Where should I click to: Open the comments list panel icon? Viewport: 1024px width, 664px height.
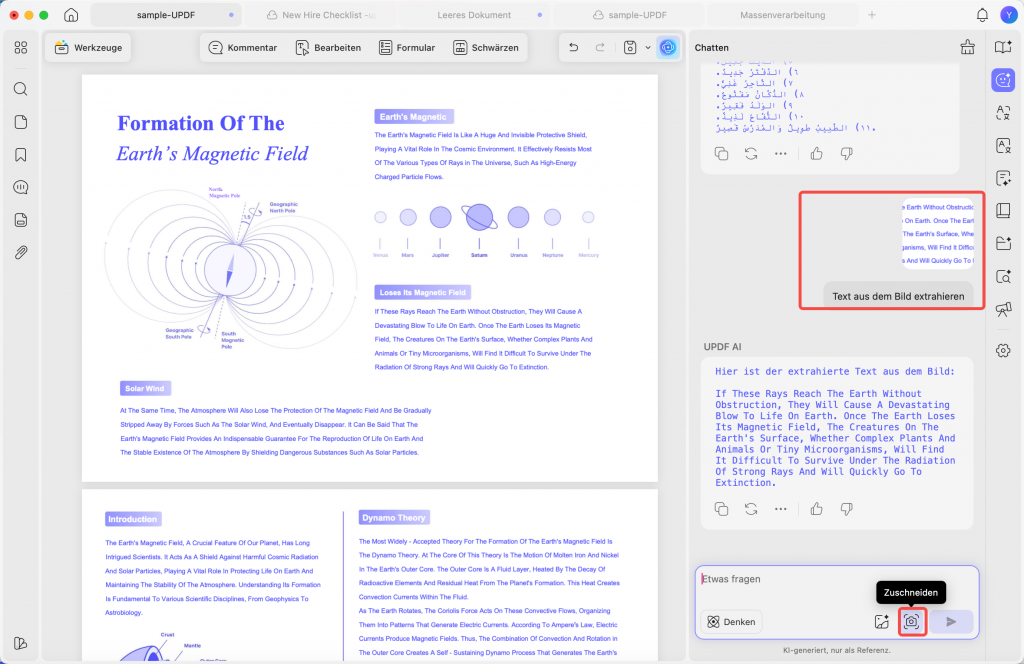21,187
